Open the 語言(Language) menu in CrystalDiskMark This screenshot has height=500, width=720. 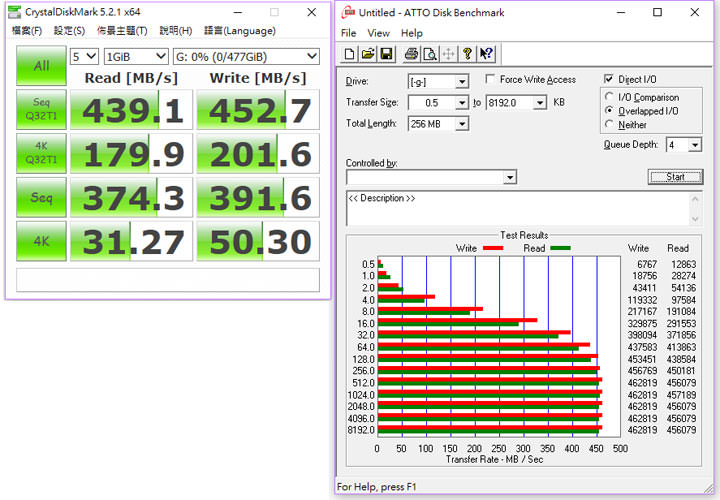coord(240,31)
